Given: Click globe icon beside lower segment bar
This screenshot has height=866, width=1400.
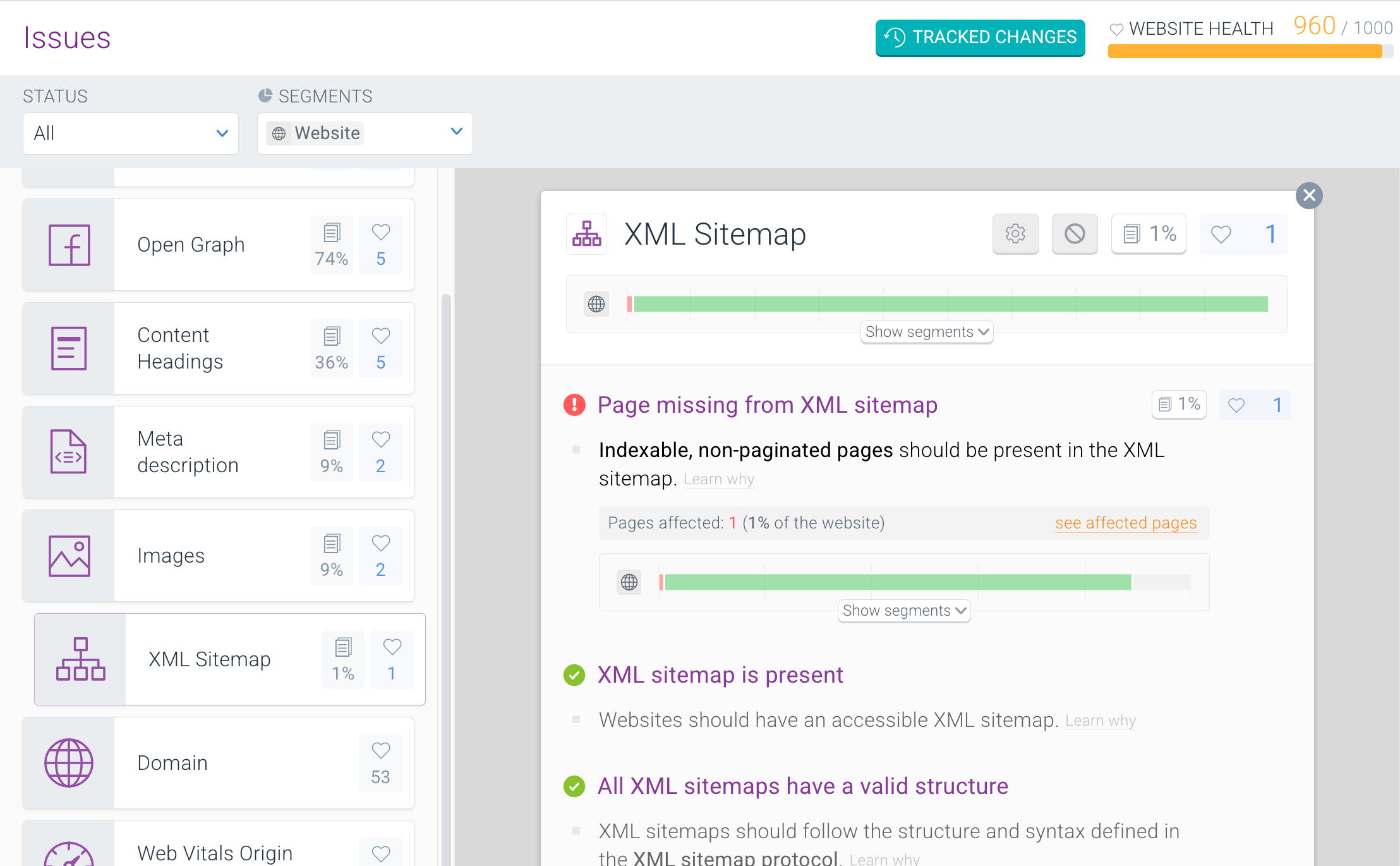Looking at the screenshot, I should click(629, 582).
